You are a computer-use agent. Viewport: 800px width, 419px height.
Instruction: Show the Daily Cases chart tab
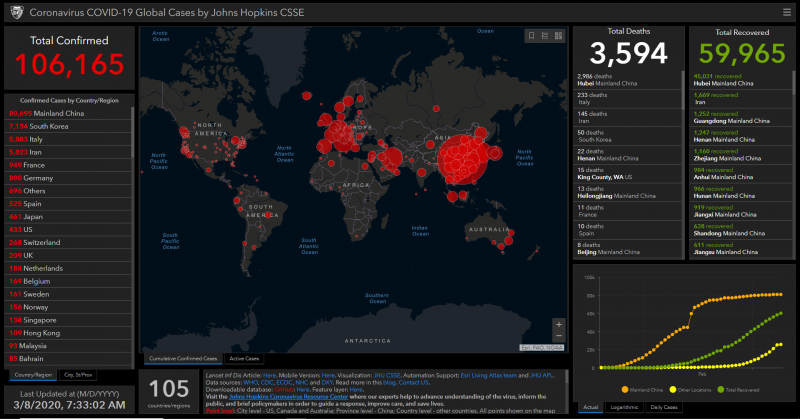(664, 407)
